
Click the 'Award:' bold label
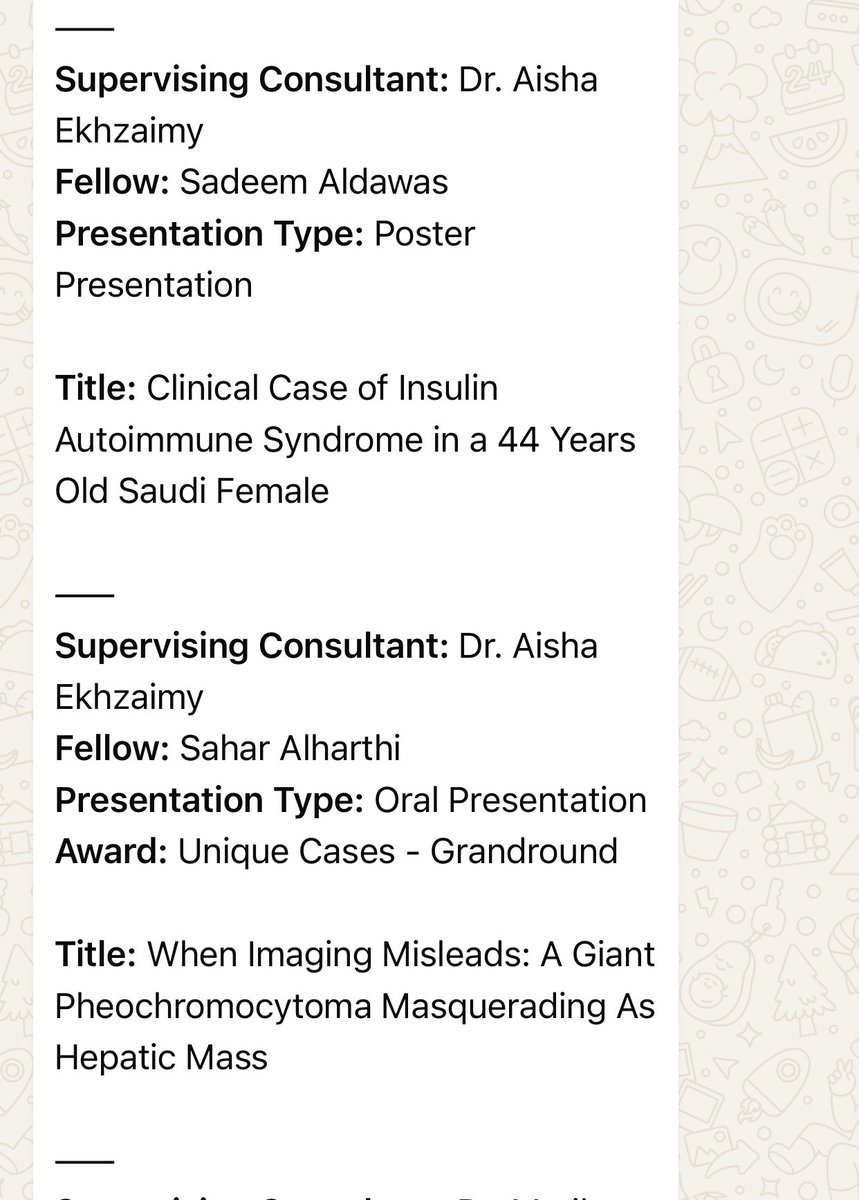click(x=111, y=852)
